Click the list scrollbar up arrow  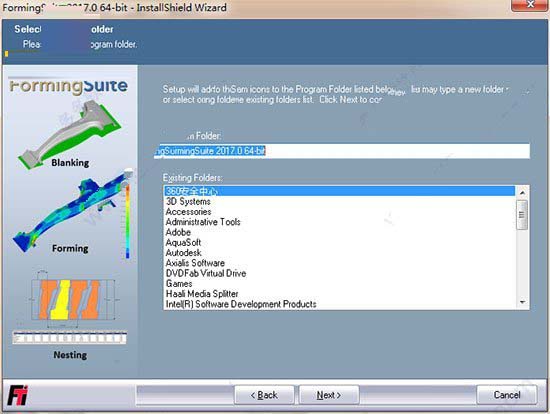[522, 193]
